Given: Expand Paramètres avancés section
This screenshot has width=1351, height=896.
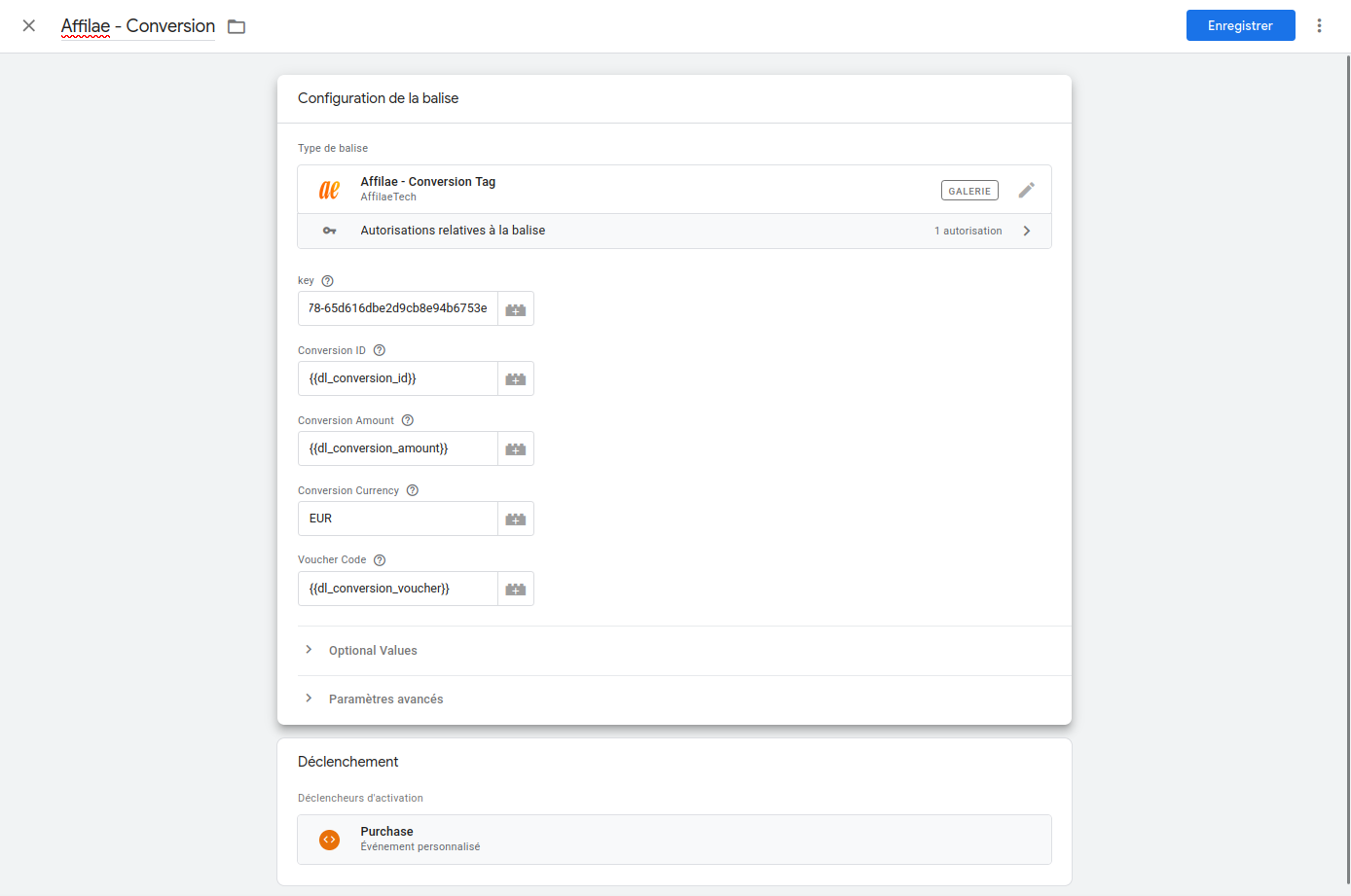Looking at the screenshot, I should [385, 699].
